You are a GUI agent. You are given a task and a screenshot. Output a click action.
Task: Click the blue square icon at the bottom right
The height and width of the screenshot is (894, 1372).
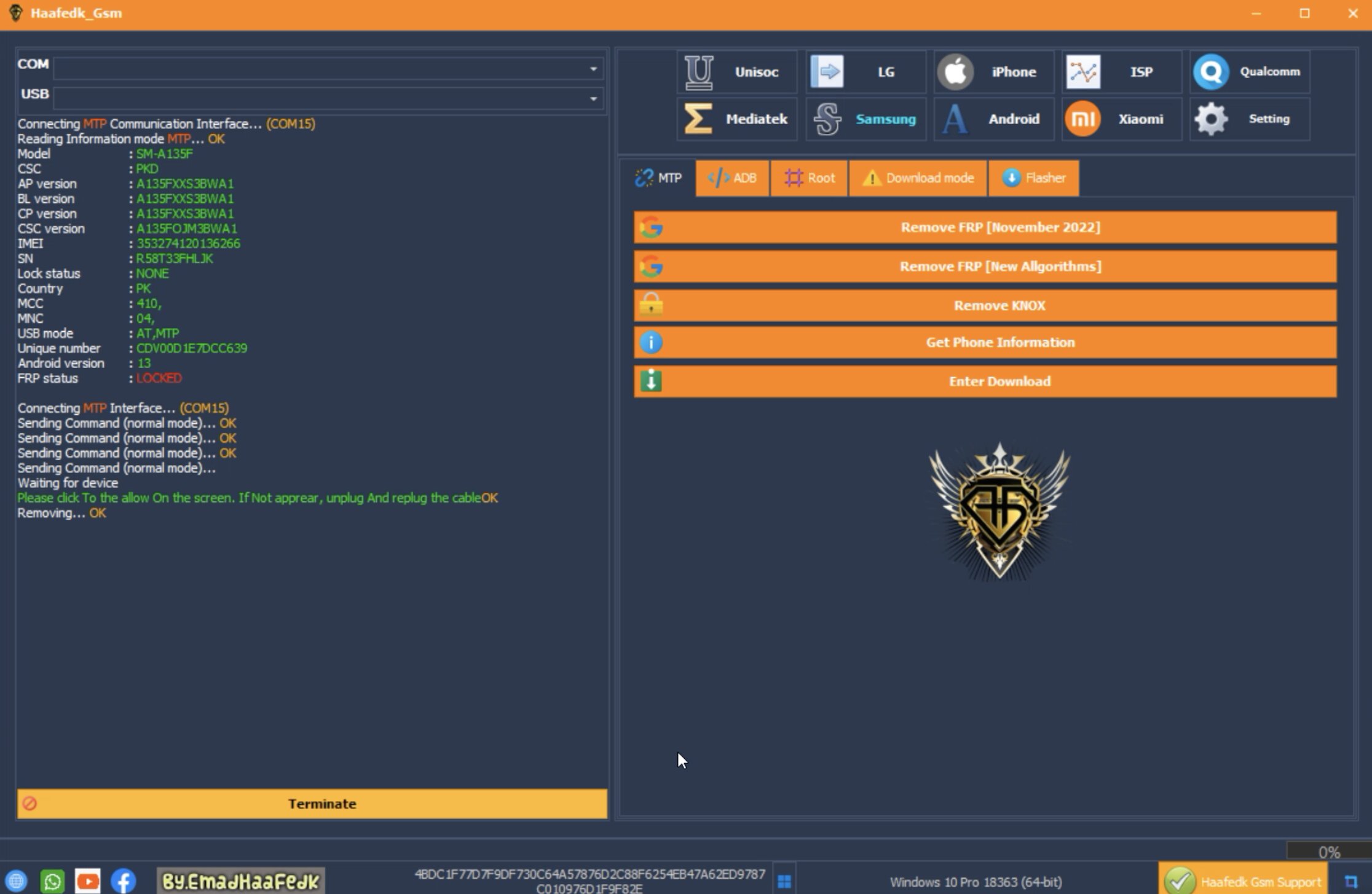tap(1350, 881)
